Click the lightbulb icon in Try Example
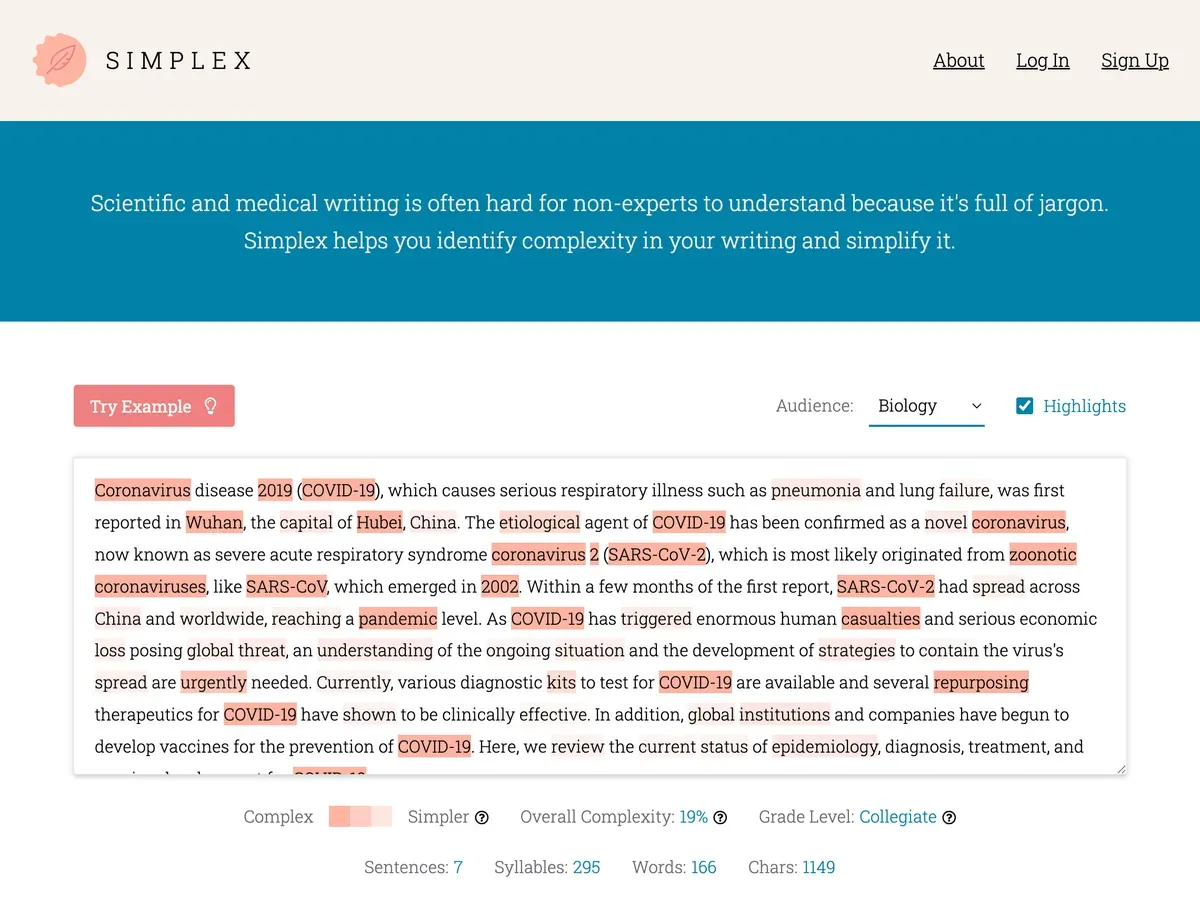 click(x=210, y=406)
